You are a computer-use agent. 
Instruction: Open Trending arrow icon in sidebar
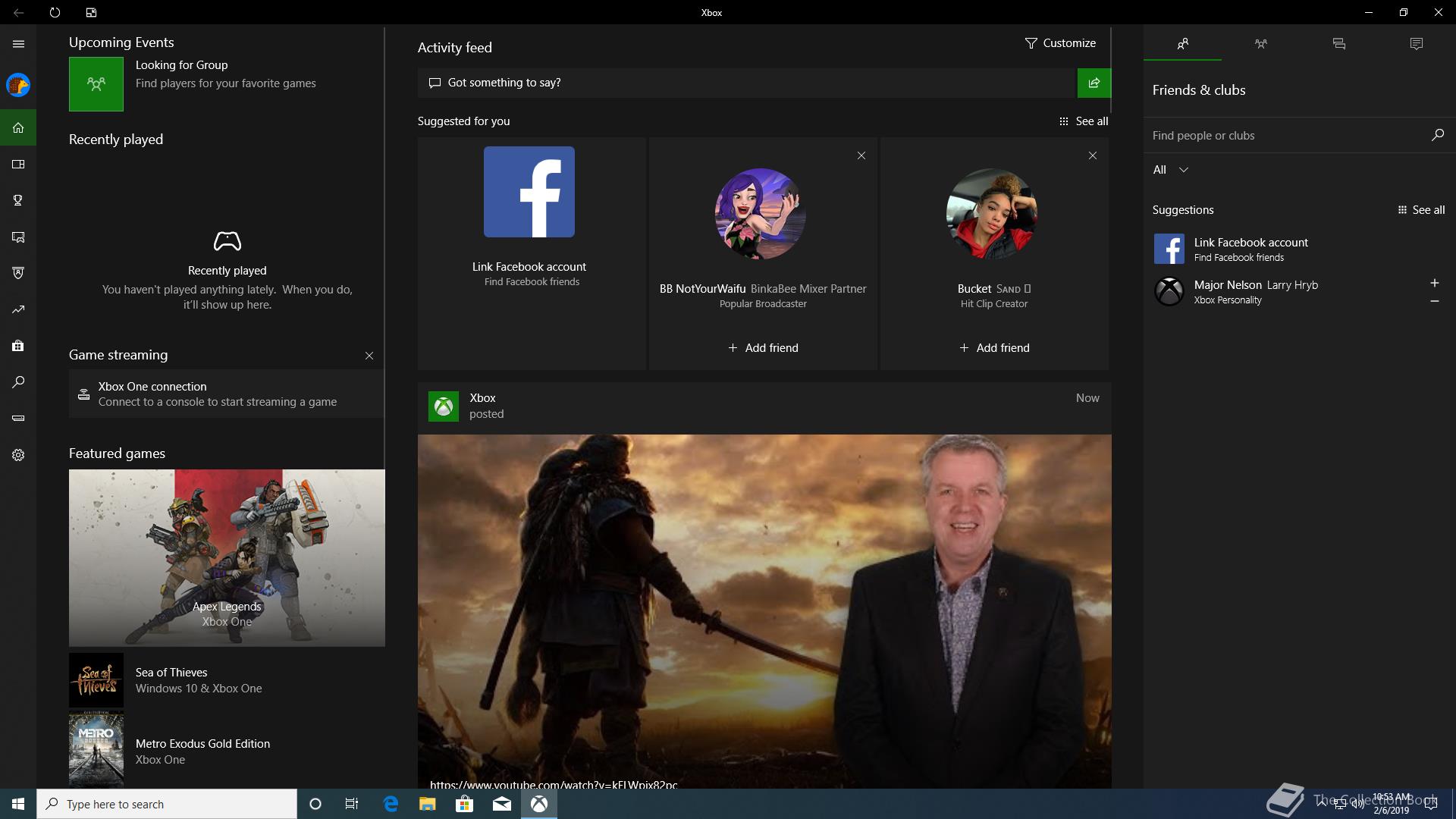tap(18, 309)
